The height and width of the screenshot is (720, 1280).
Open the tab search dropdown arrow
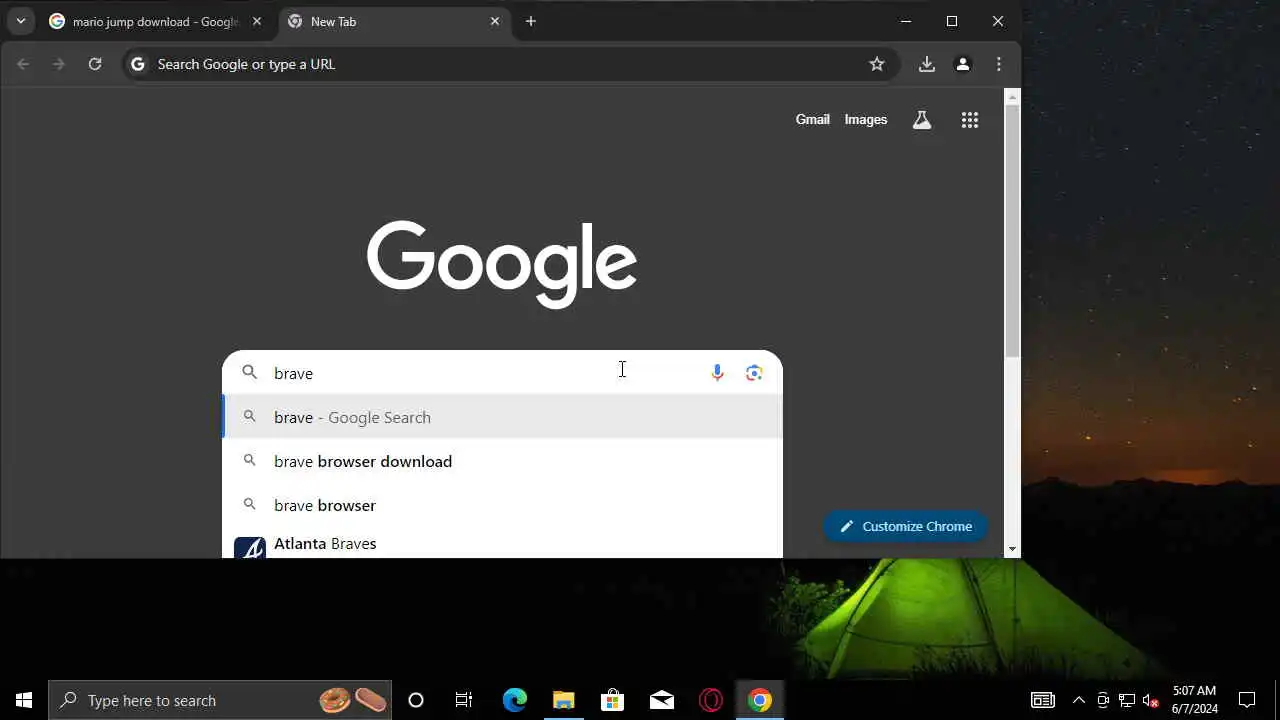click(21, 21)
